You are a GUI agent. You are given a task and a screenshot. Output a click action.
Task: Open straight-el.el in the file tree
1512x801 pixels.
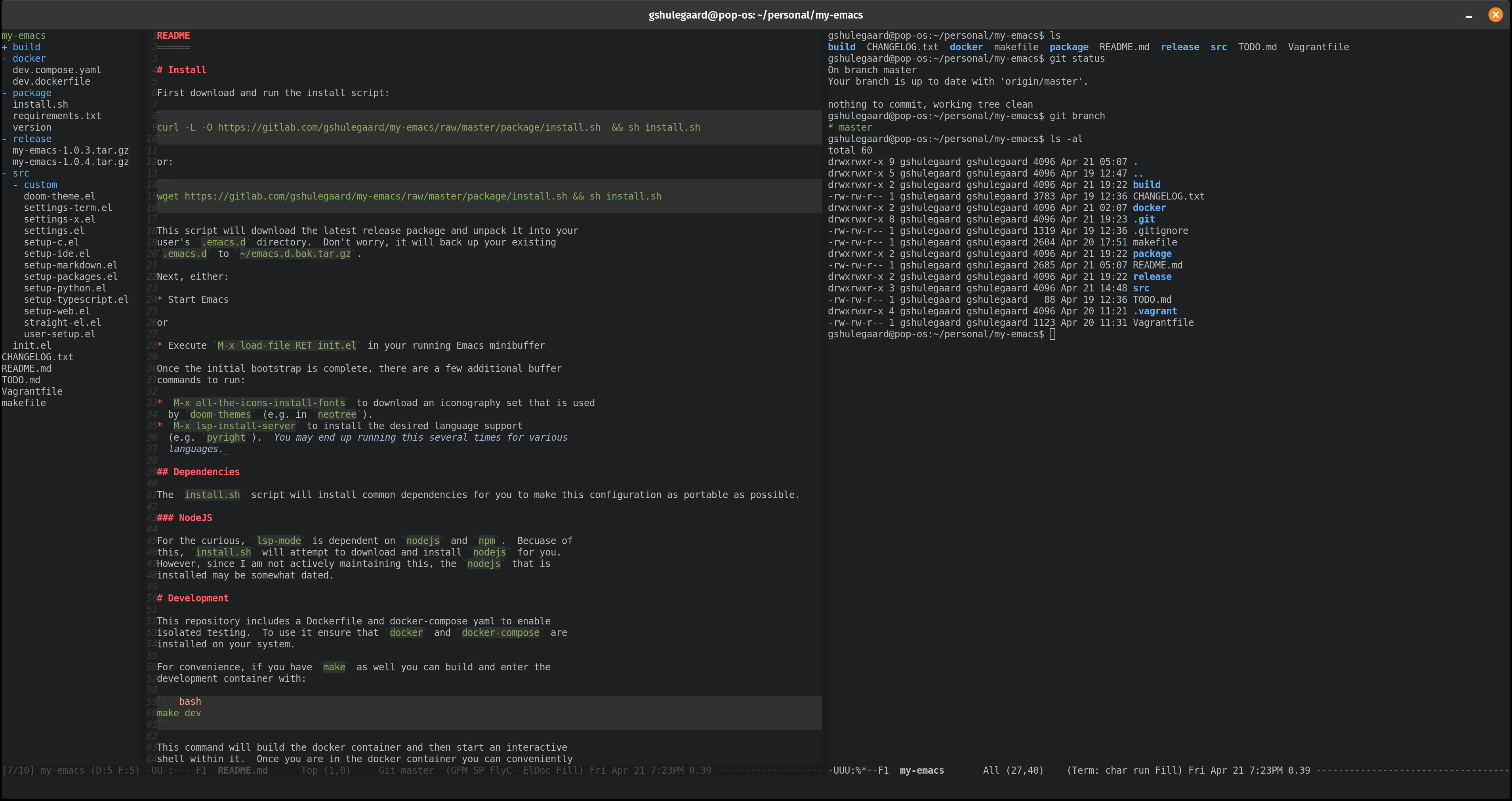pyautogui.click(x=63, y=323)
